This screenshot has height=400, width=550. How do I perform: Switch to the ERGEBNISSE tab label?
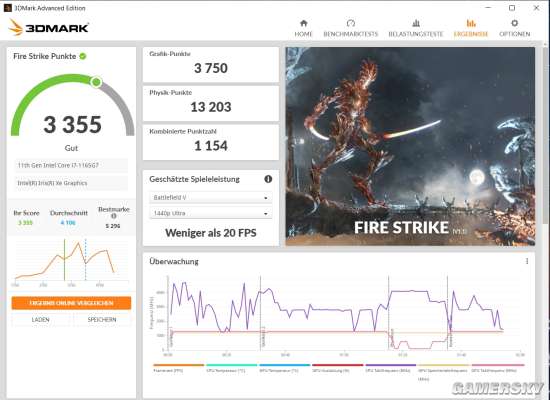(471, 34)
